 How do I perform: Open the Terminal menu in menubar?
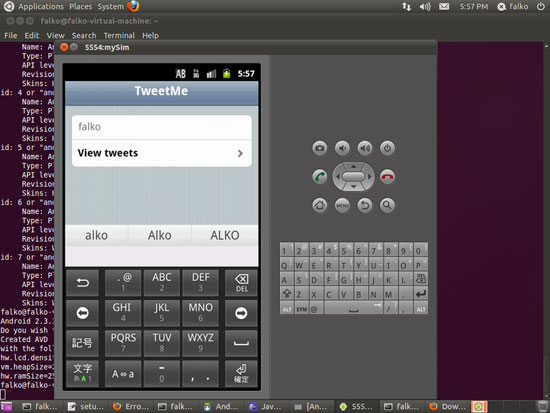(119, 35)
